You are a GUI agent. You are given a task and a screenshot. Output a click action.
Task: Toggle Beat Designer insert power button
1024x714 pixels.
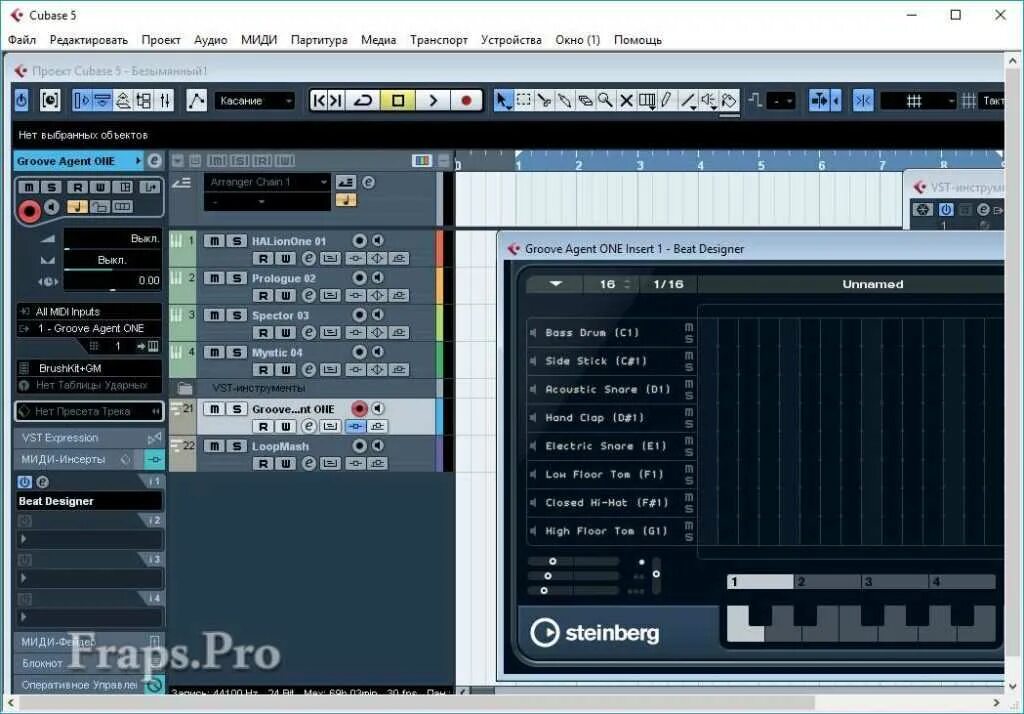tap(24, 482)
